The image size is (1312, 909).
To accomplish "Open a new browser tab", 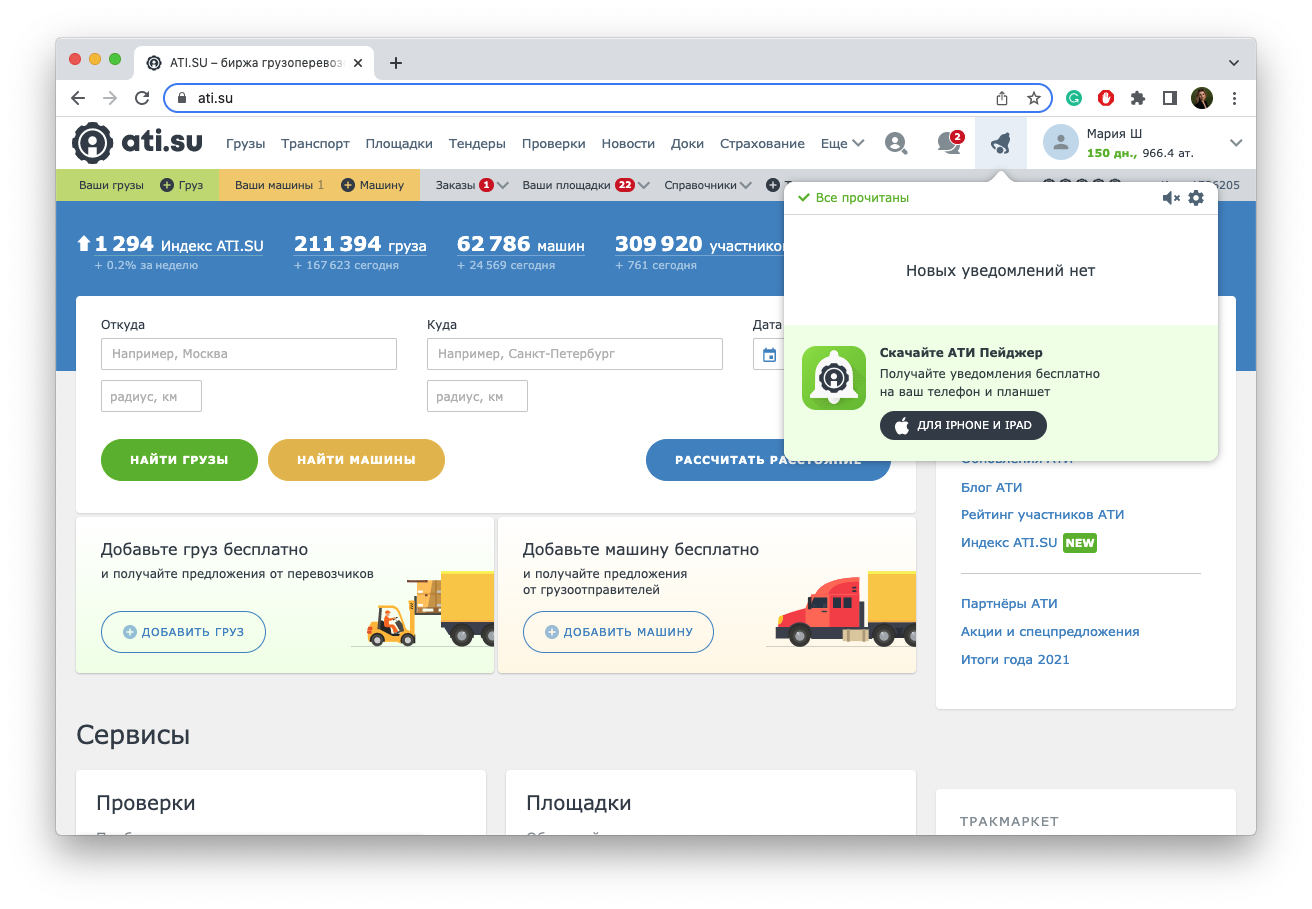I will coord(396,63).
